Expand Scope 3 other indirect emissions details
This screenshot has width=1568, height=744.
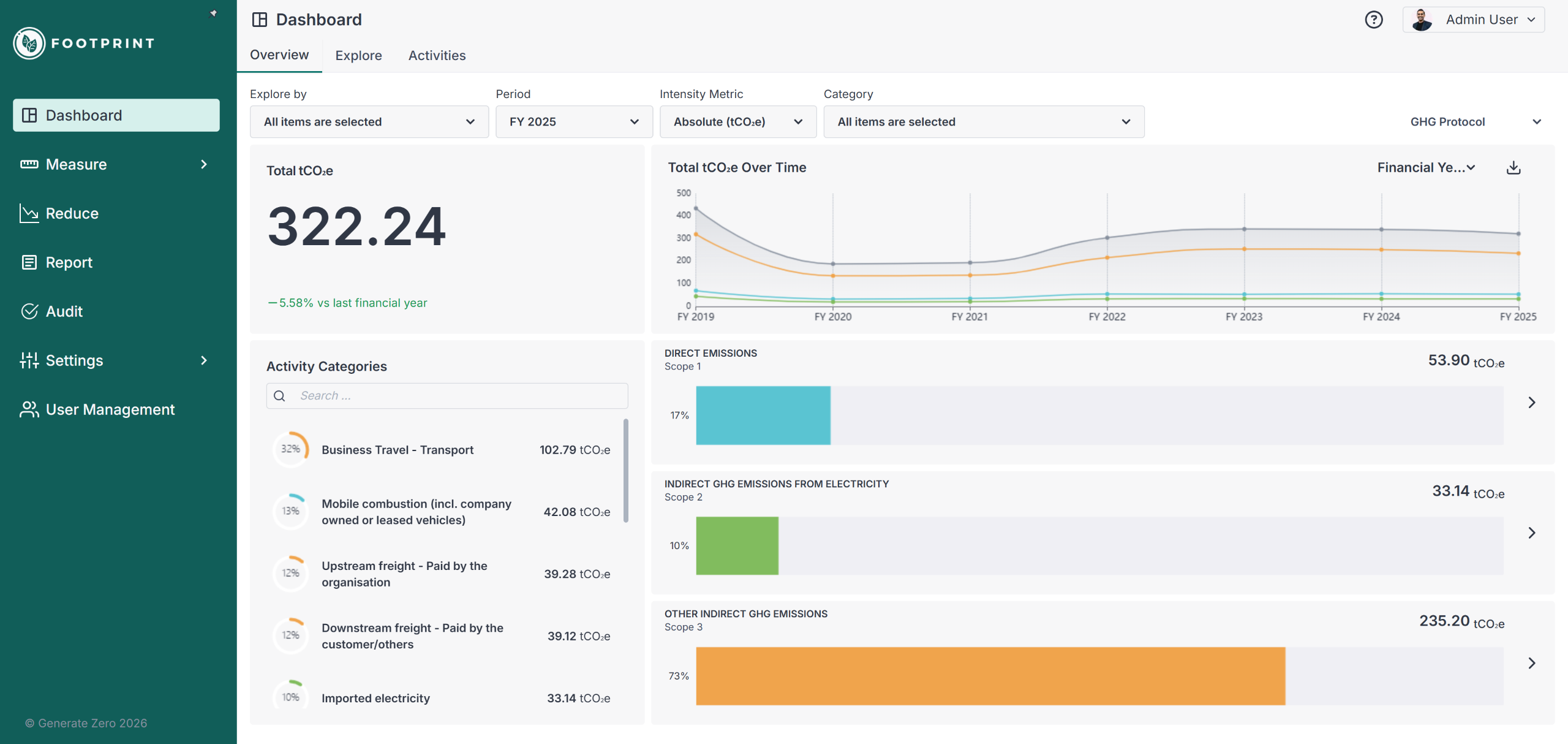1531,663
